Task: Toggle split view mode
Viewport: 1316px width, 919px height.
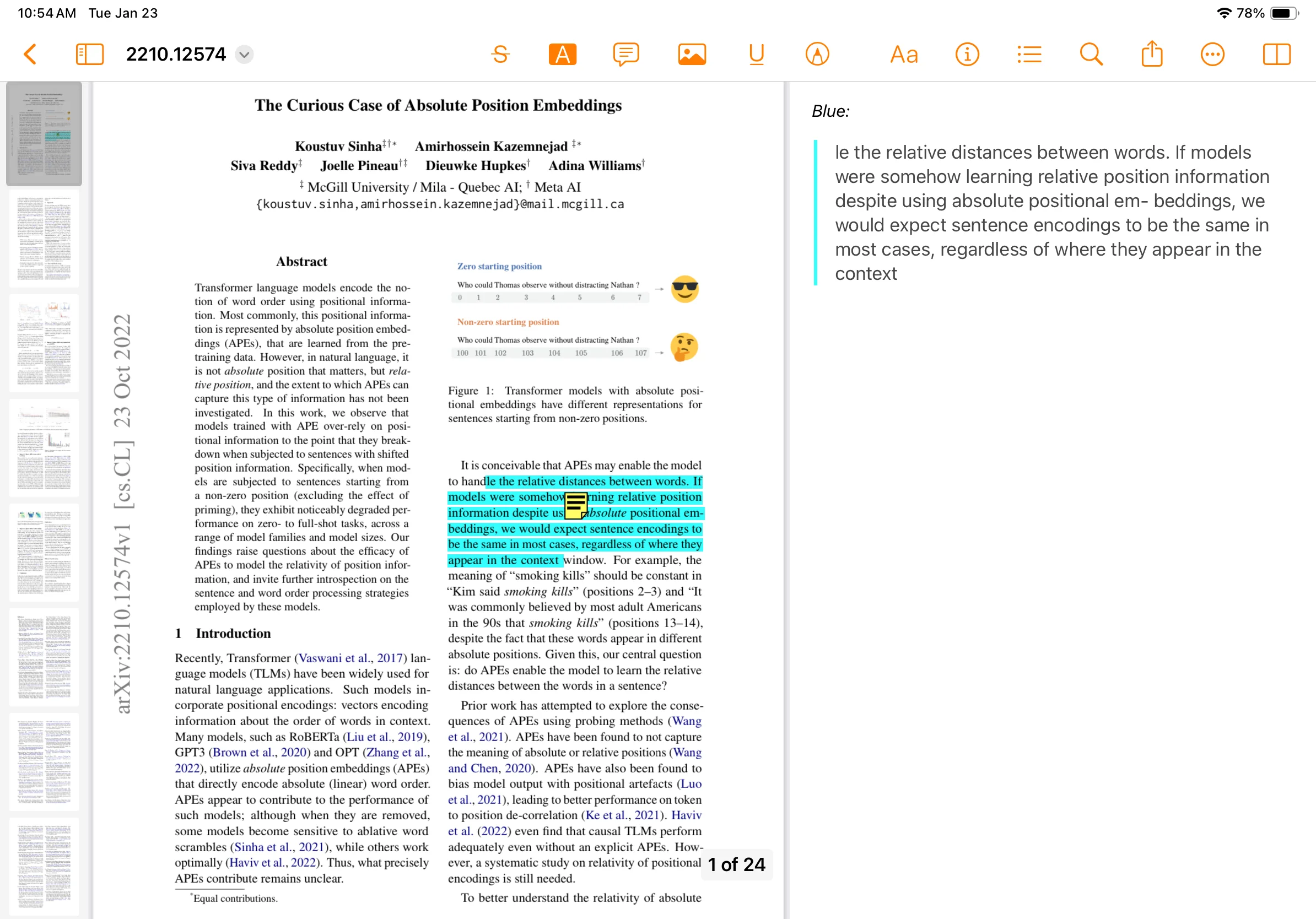Action: [1276, 53]
